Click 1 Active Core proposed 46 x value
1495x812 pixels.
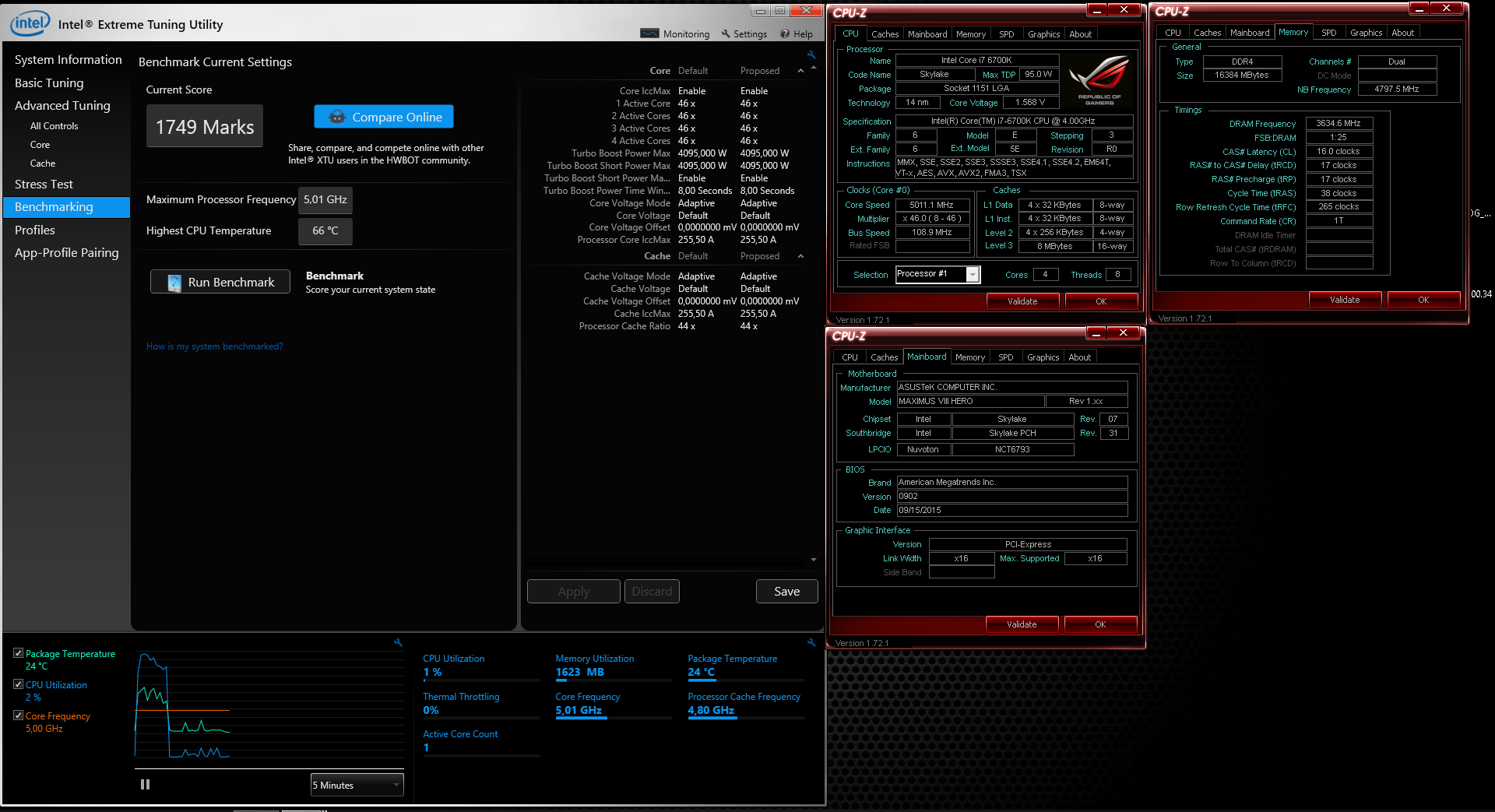(749, 104)
